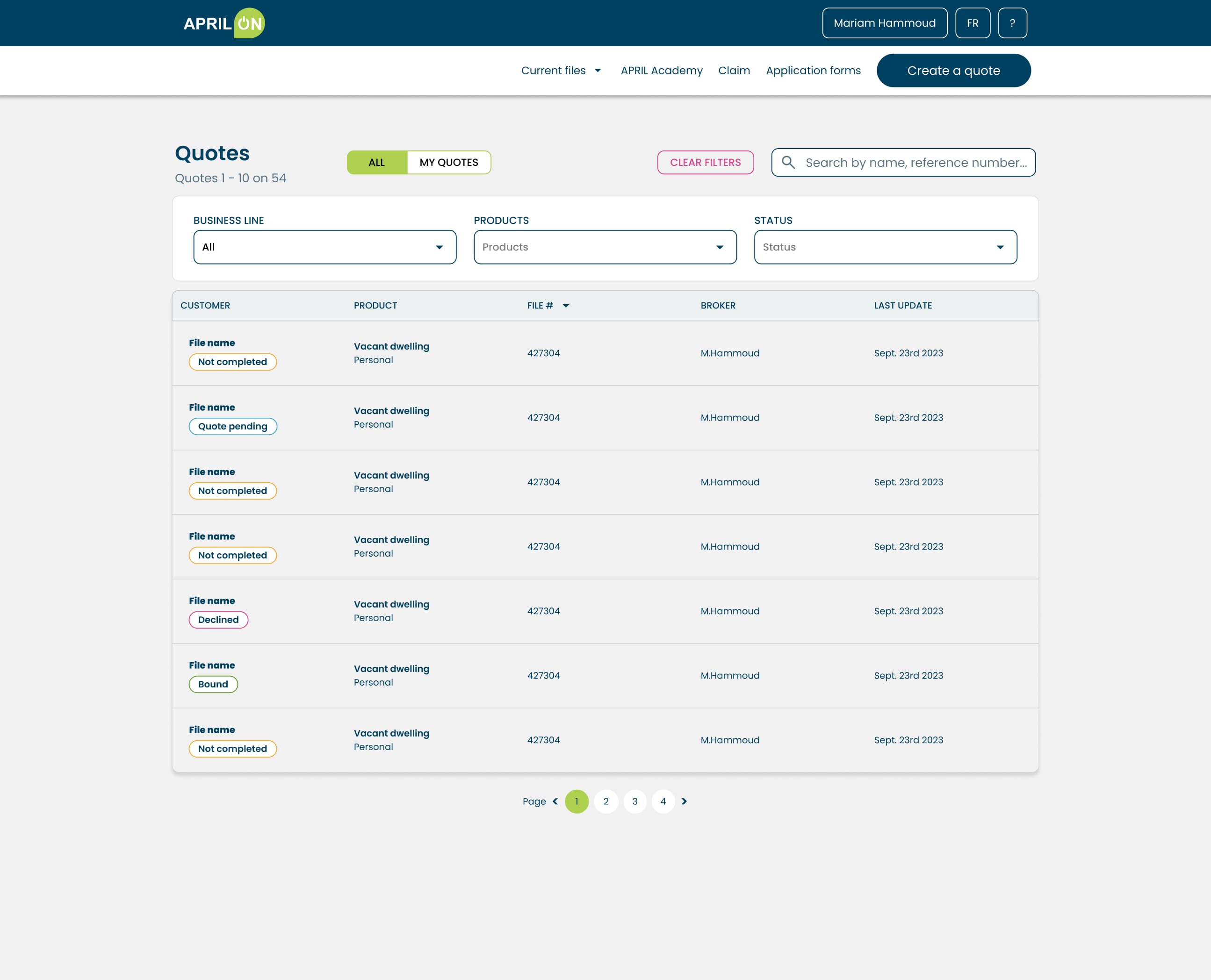The height and width of the screenshot is (980, 1211).
Task: Go to previous page with left chevron
Action: pos(555,801)
